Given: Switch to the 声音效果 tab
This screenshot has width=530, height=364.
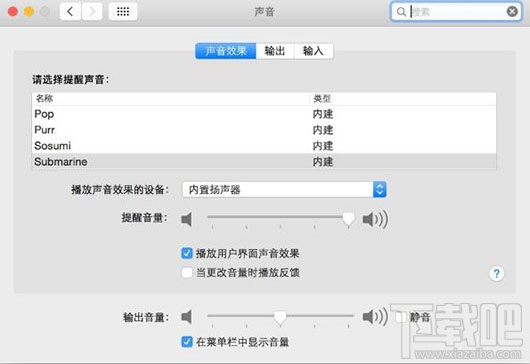Looking at the screenshot, I should pyautogui.click(x=226, y=51).
